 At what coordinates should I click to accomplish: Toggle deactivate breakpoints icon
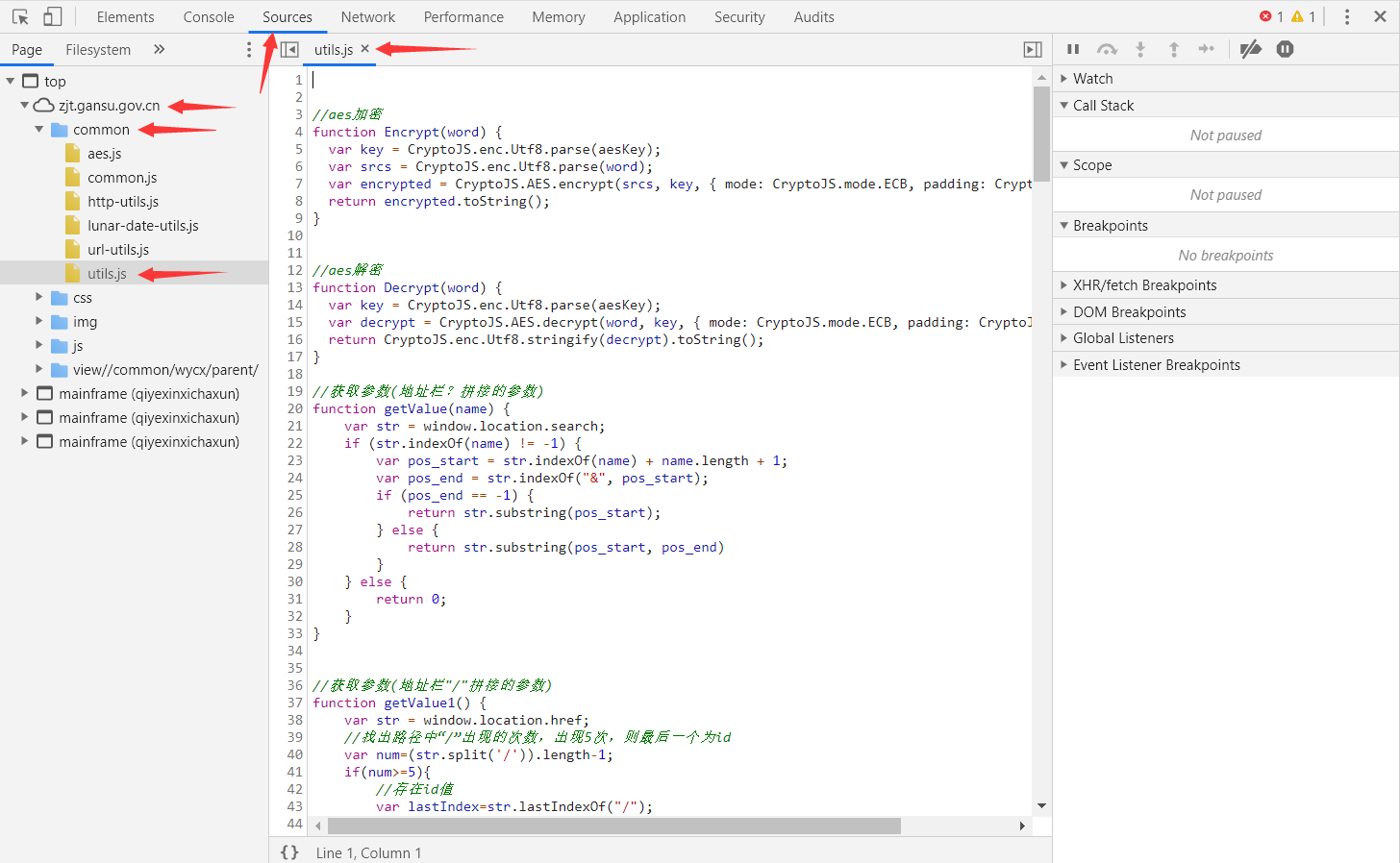click(x=1250, y=49)
